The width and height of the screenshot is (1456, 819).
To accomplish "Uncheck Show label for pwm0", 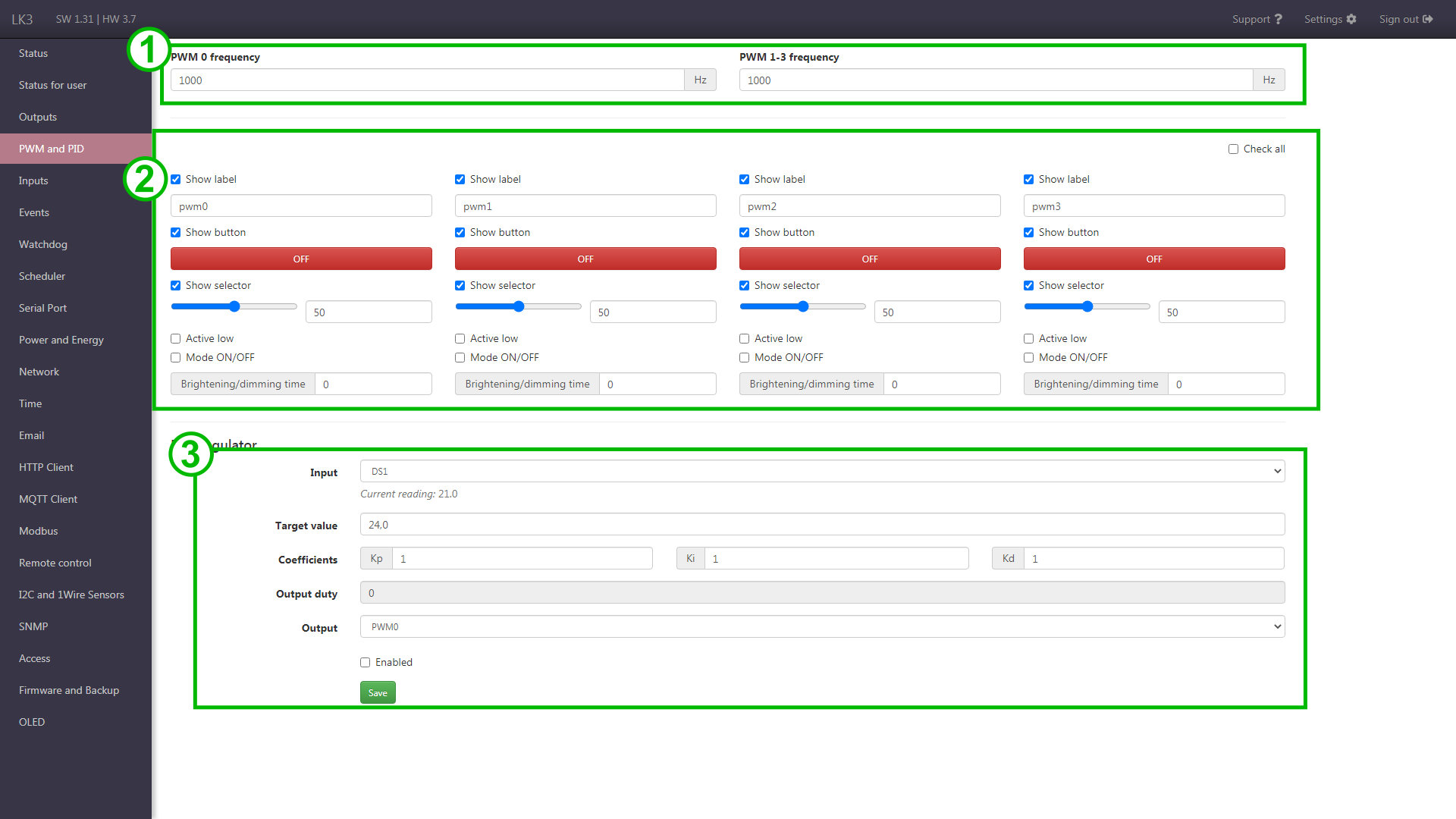I will pos(175,180).
